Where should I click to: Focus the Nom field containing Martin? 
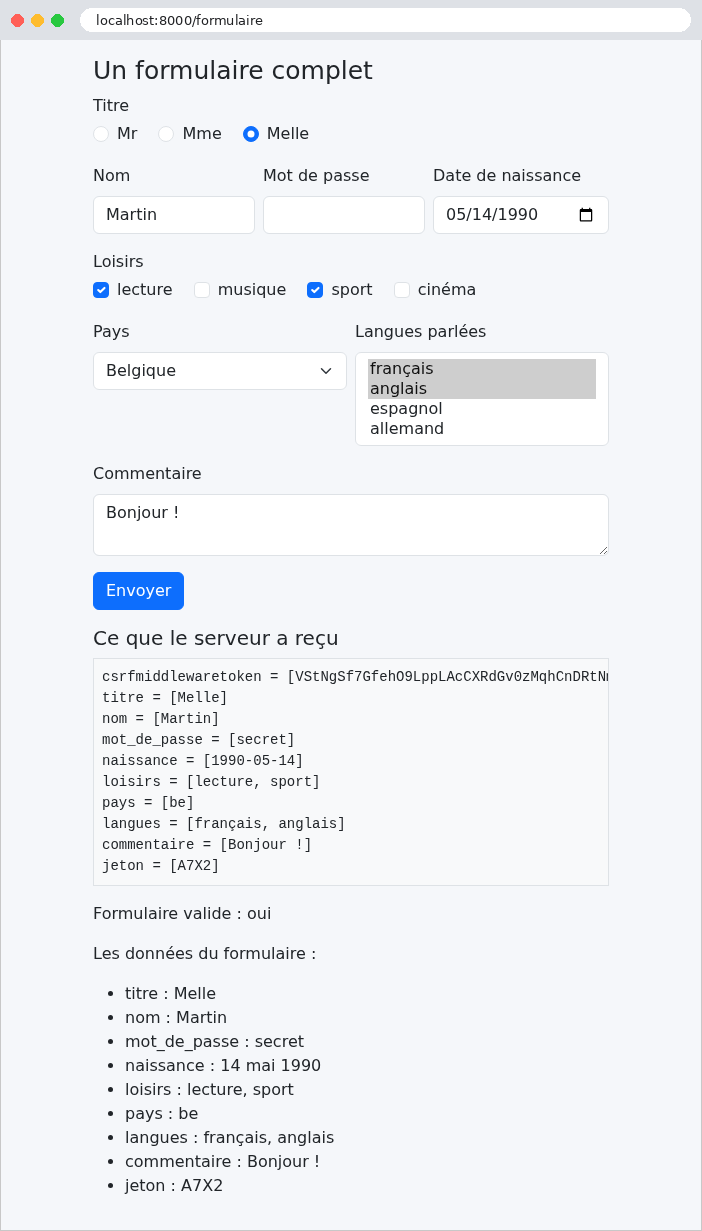pos(174,215)
